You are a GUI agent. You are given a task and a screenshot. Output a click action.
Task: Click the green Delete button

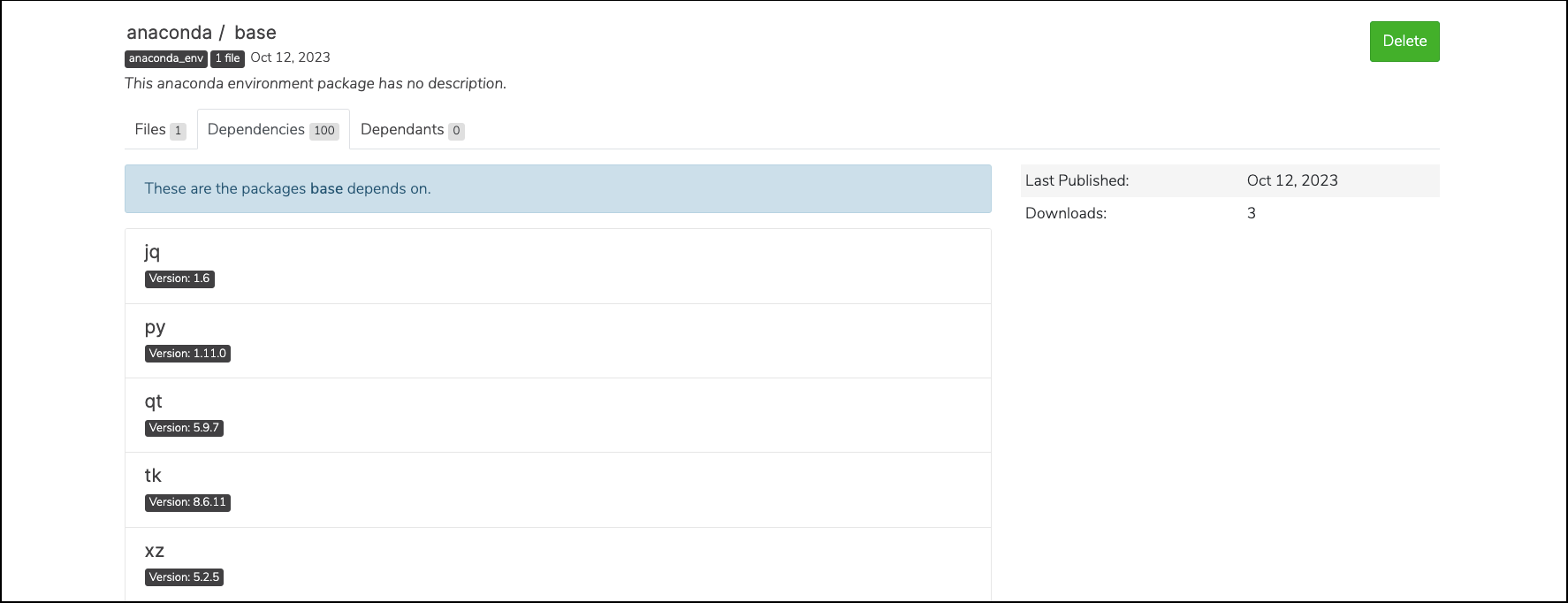point(1404,42)
